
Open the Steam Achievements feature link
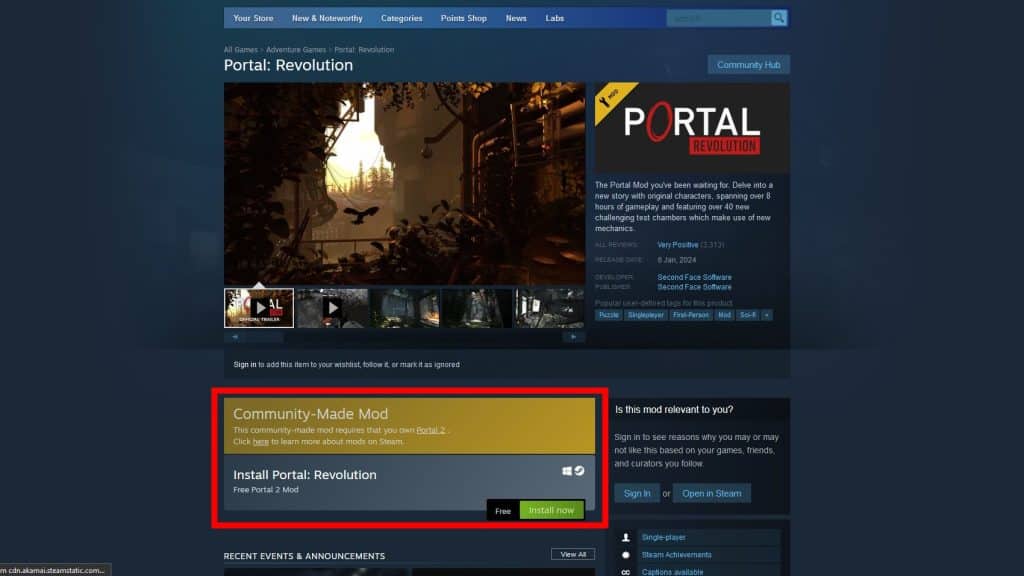pos(677,555)
